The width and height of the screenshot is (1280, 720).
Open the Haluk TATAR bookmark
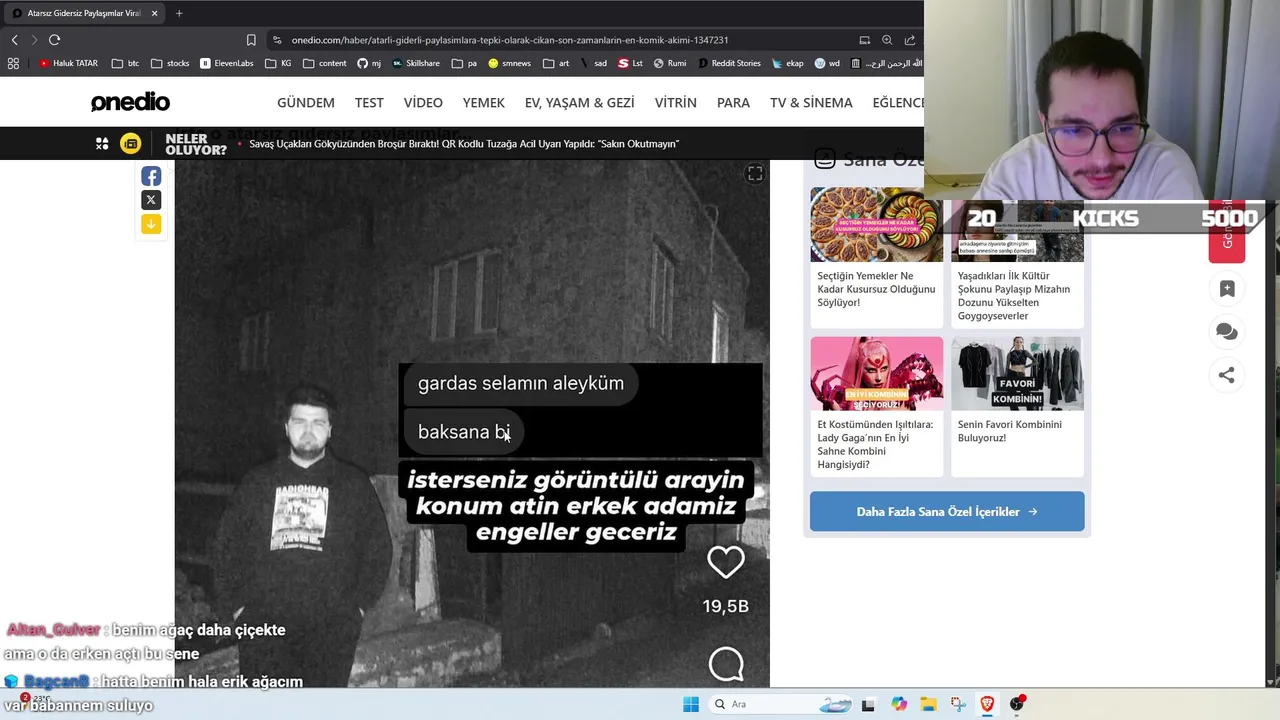[x=68, y=63]
